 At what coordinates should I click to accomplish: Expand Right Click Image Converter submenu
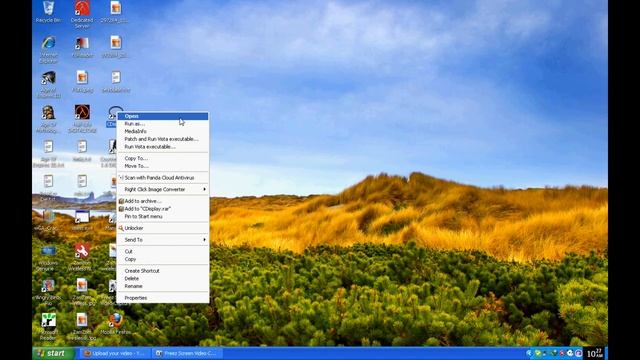click(163, 189)
